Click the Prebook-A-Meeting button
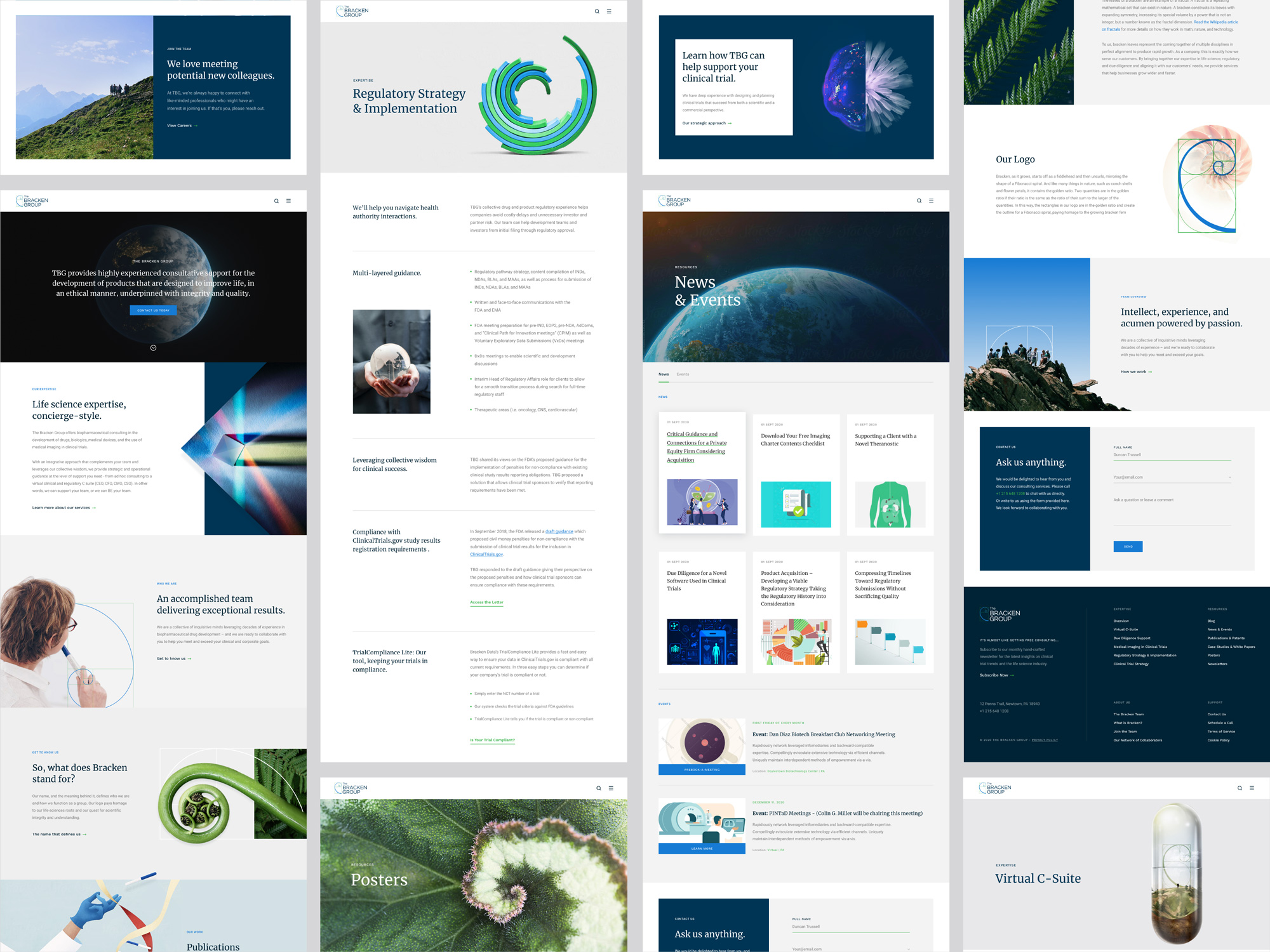 point(702,770)
